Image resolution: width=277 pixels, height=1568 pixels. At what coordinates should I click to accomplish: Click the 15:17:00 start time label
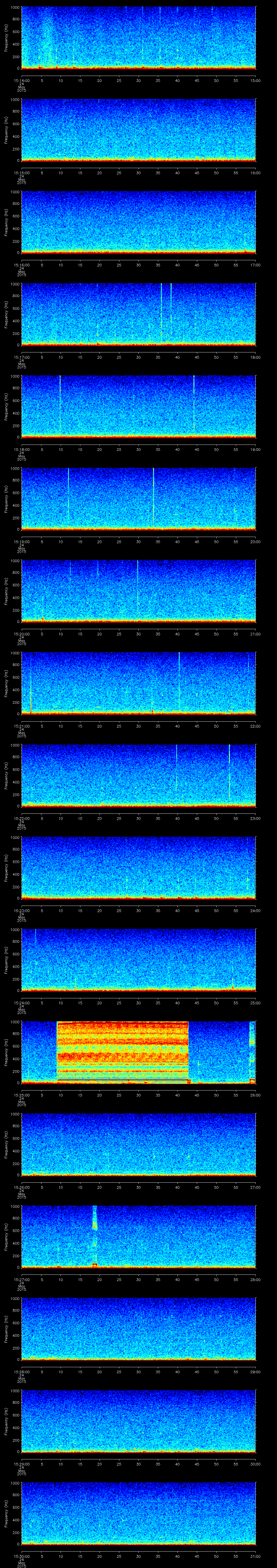(x=21, y=357)
